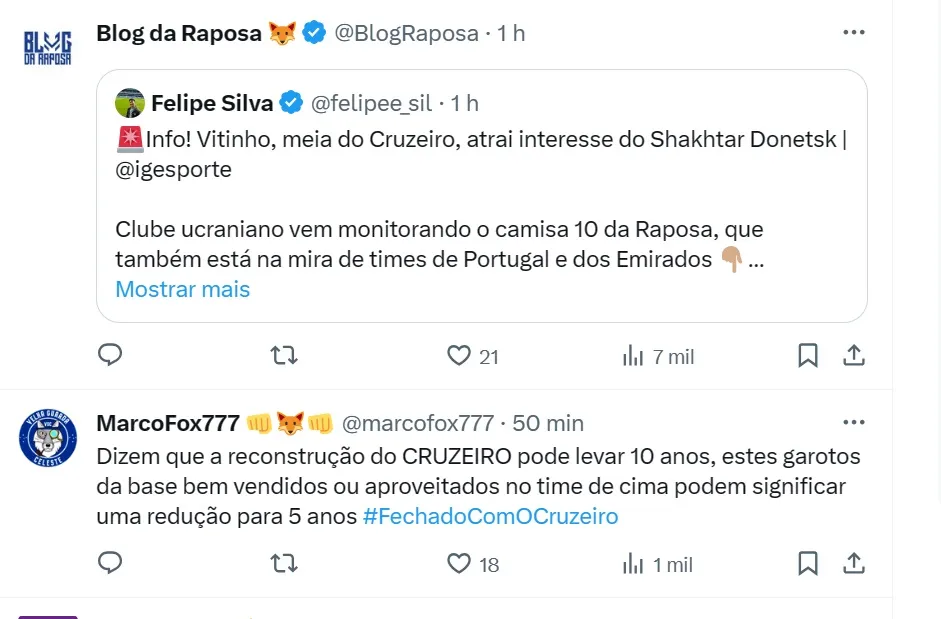This screenshot has width=941, height=619.
Task: Open more options for Blog da Raposa post
Action: (x=853, y=33)
